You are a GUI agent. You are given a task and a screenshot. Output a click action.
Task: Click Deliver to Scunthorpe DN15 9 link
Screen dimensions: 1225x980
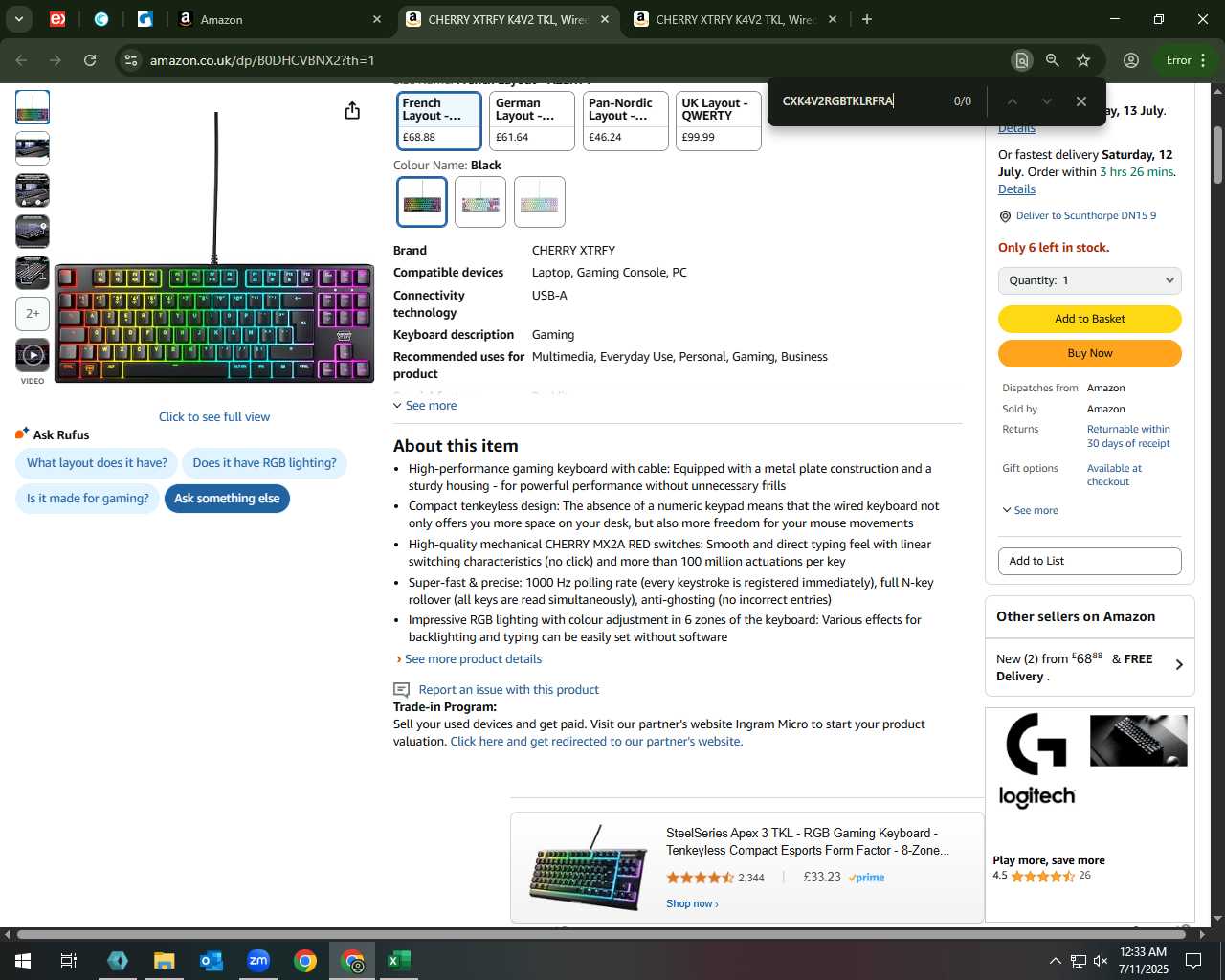pos(1085,216)
